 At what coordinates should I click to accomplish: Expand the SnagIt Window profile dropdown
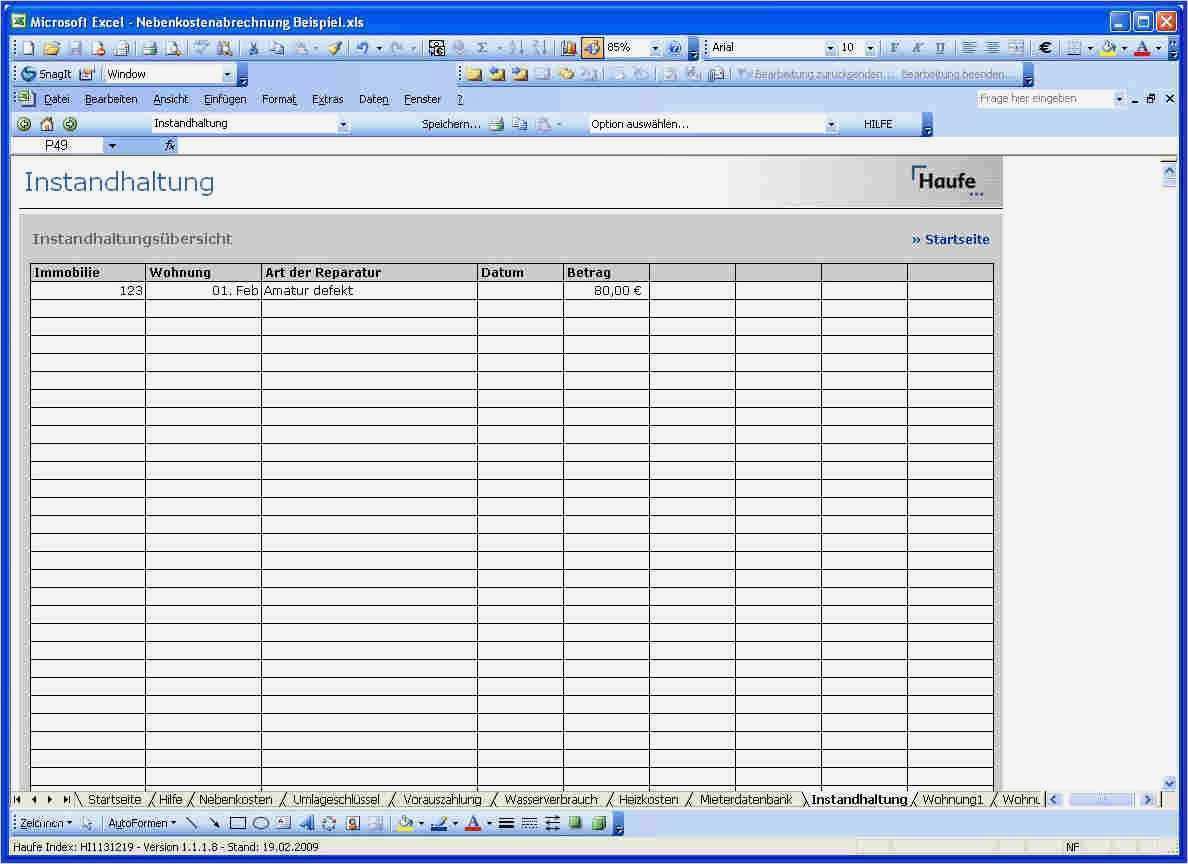[x=227, y=74]
